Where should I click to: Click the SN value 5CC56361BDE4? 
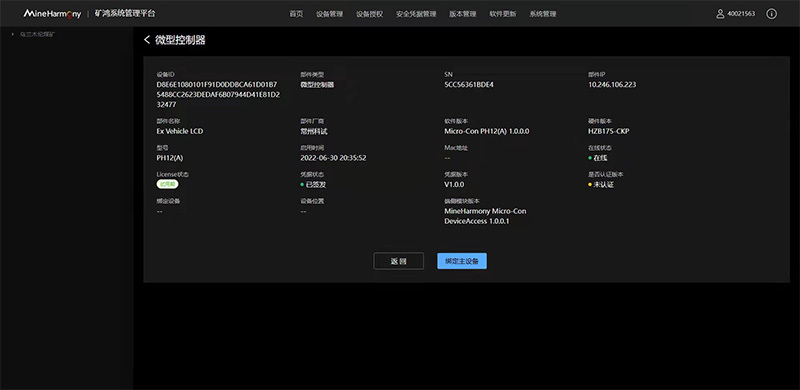tap(469, 85)
